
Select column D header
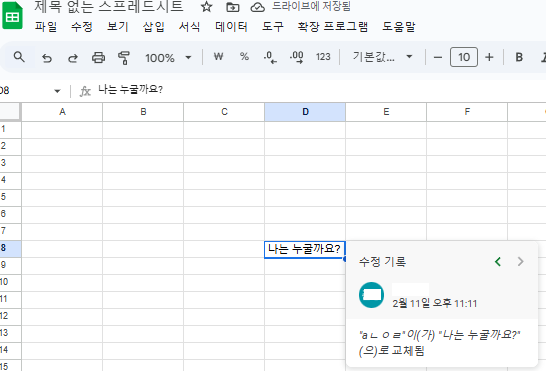pos(305,112)
